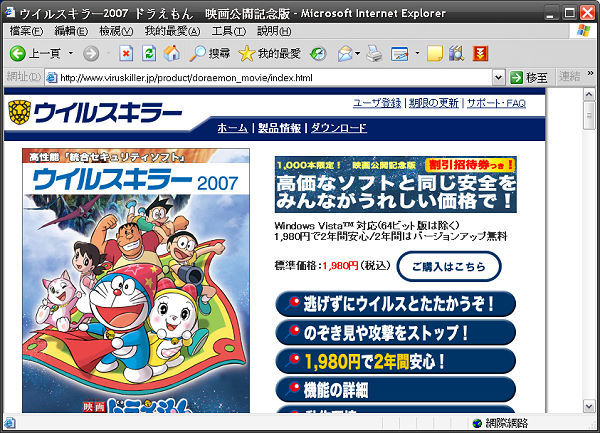The width and height of the screenshot is (600, 433).
Task: Click the red download-arrow toolbar icon
Action: click(480, 54)
